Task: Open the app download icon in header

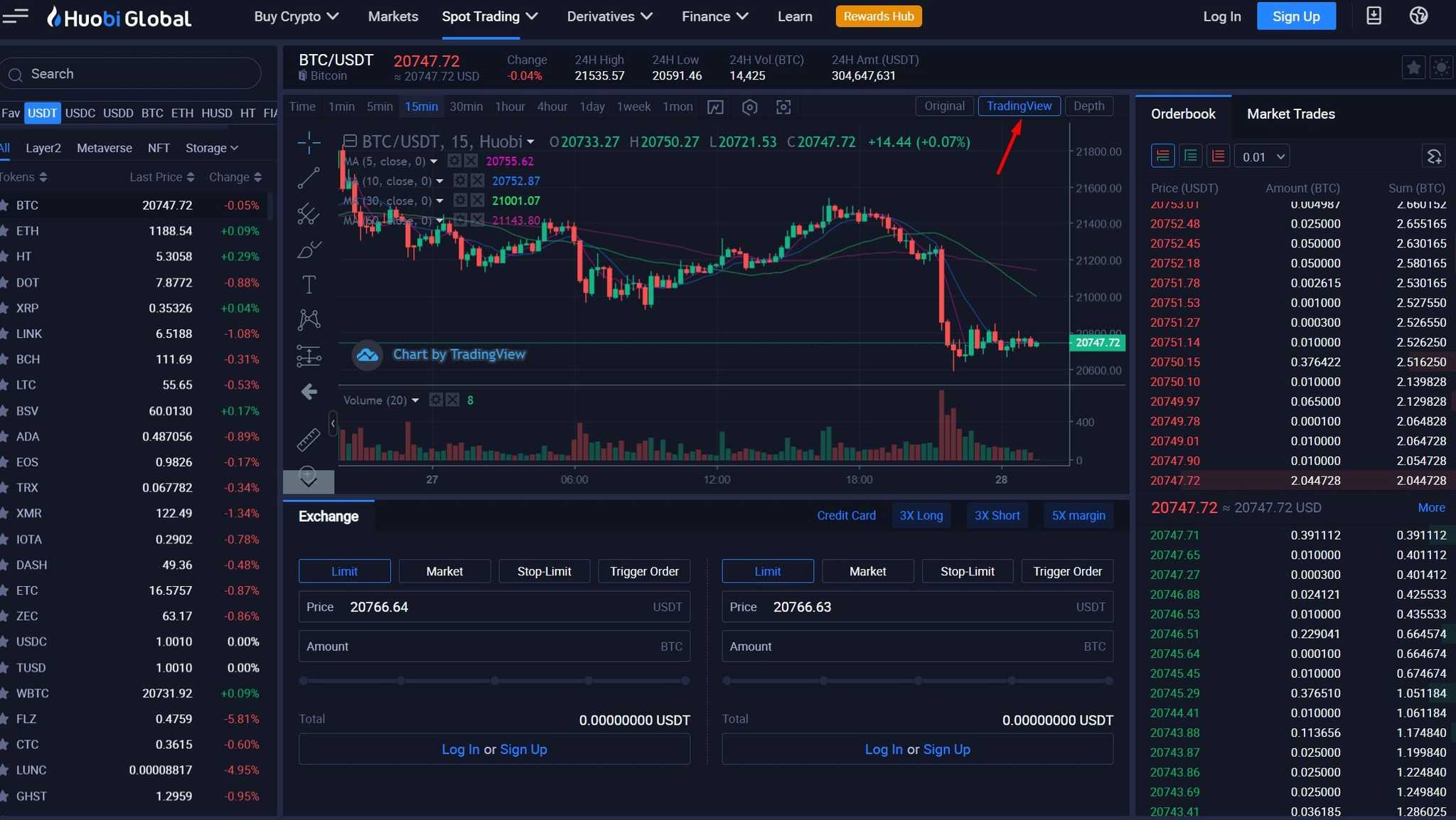Action: point(1374,16)
